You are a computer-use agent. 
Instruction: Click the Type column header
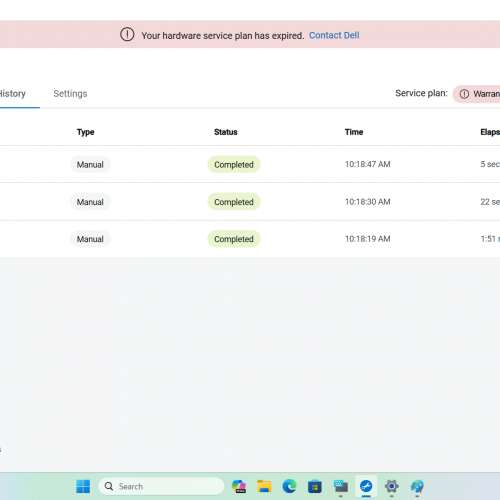coord(85,132)
